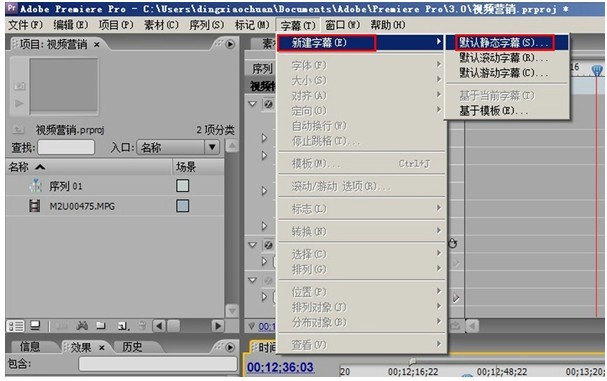
Task: Choose 默认滚动字幕(R) from the submenu
Action: pyautogui.click(x=507, y=58)
